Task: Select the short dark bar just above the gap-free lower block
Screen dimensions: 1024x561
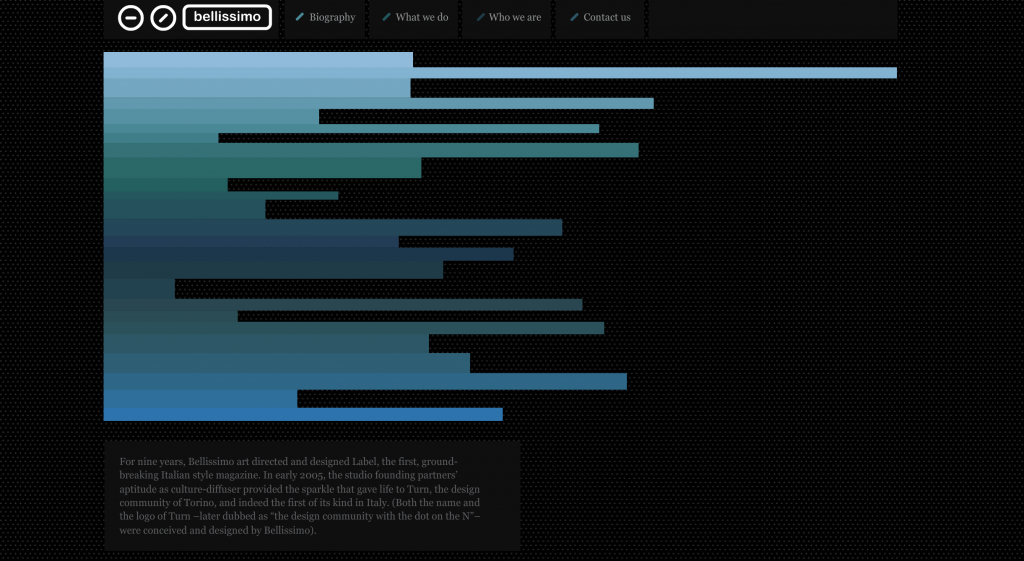Action: click(139, 288)
